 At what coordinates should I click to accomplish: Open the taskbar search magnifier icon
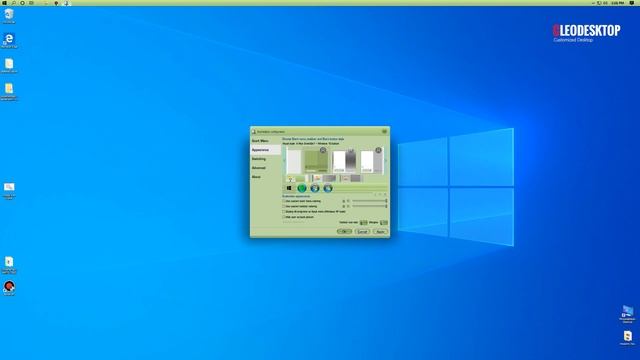(13, 3)
